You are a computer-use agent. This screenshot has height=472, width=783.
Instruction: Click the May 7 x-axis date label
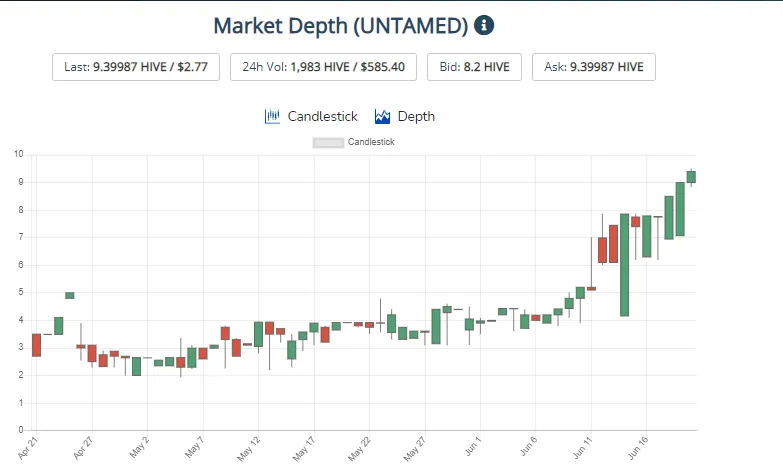pyautogui.click(x=195, y=447)
